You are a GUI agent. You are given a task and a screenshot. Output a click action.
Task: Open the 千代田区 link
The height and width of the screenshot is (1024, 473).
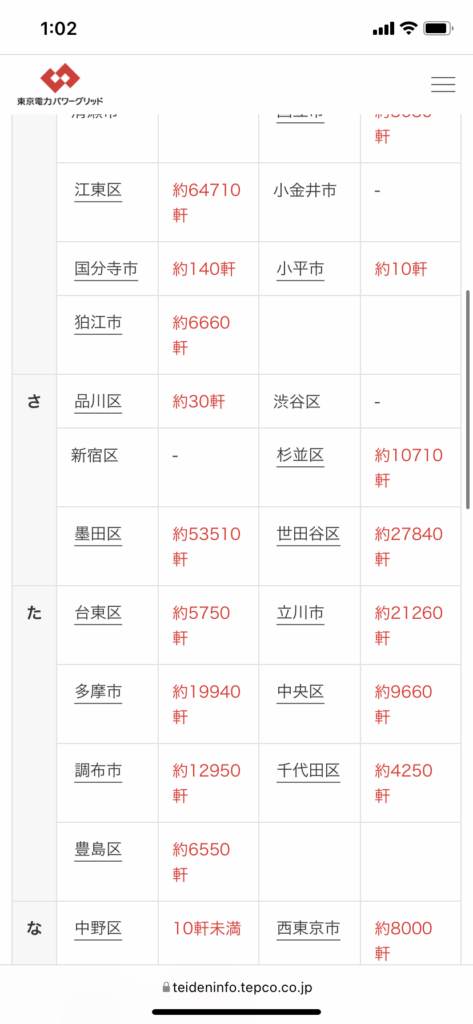308,771
